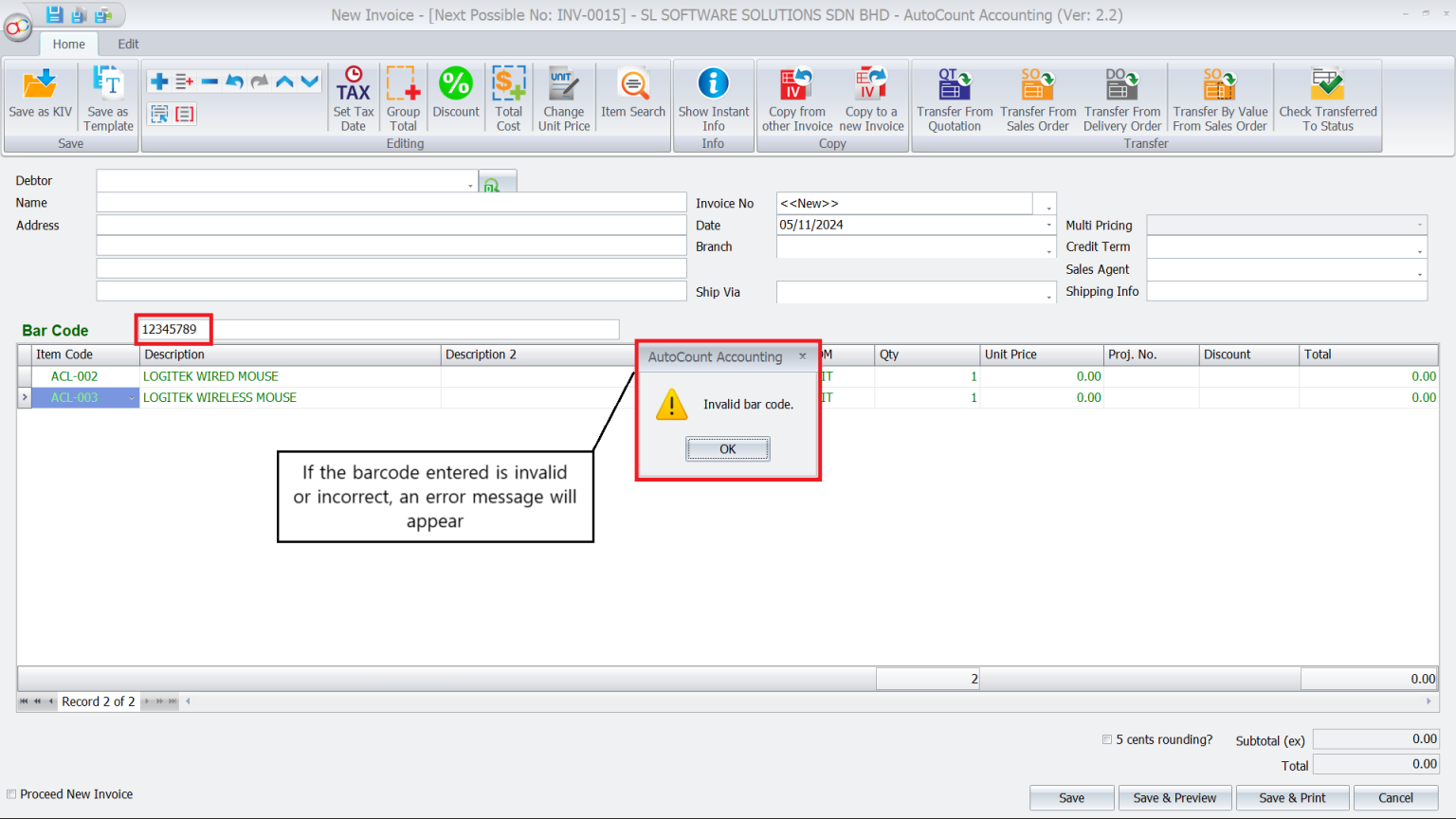Check the Proceed New Invoice option
Image resolution: width=1456 pixels, height=819 pixels.
(10, 793)
